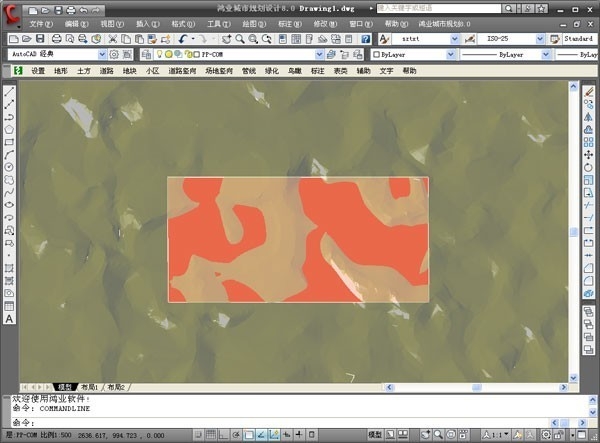Open the ISO-25 dimension style dropdown
Viewport: 600px width, 443px height.
tap(541, 38)
